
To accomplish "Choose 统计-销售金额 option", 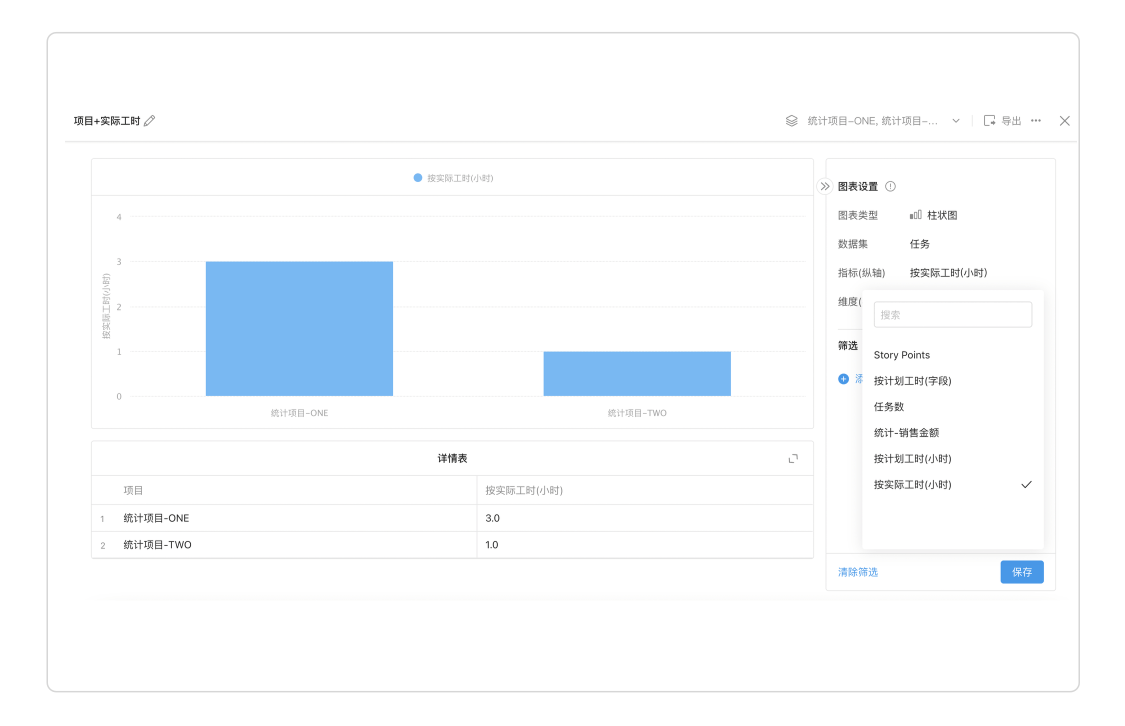I will click(953, 433).
